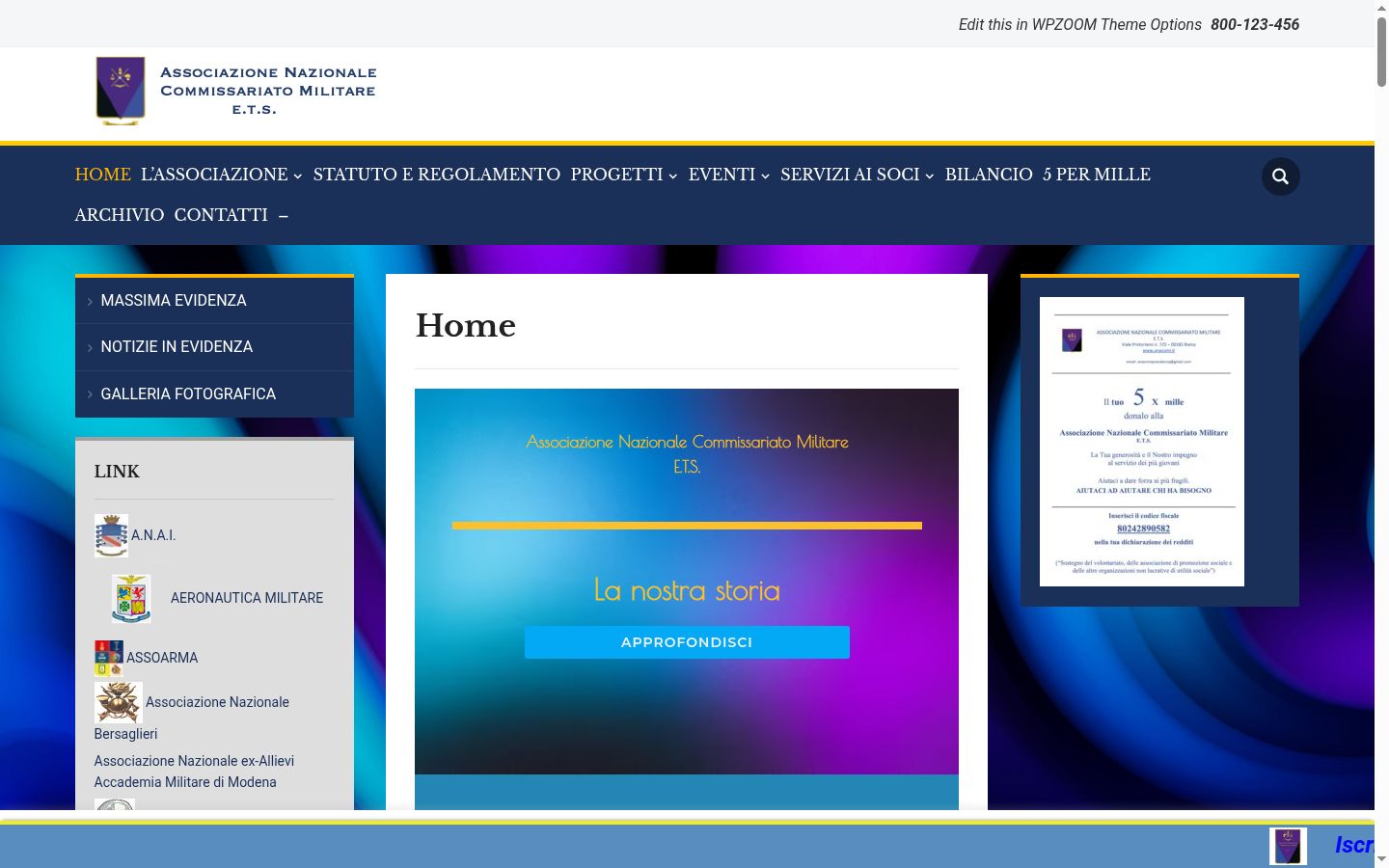Click the Associazione Nazionale Commissariato Militare site title
This screenshot has height=868, width=1389.
[268, 91]
